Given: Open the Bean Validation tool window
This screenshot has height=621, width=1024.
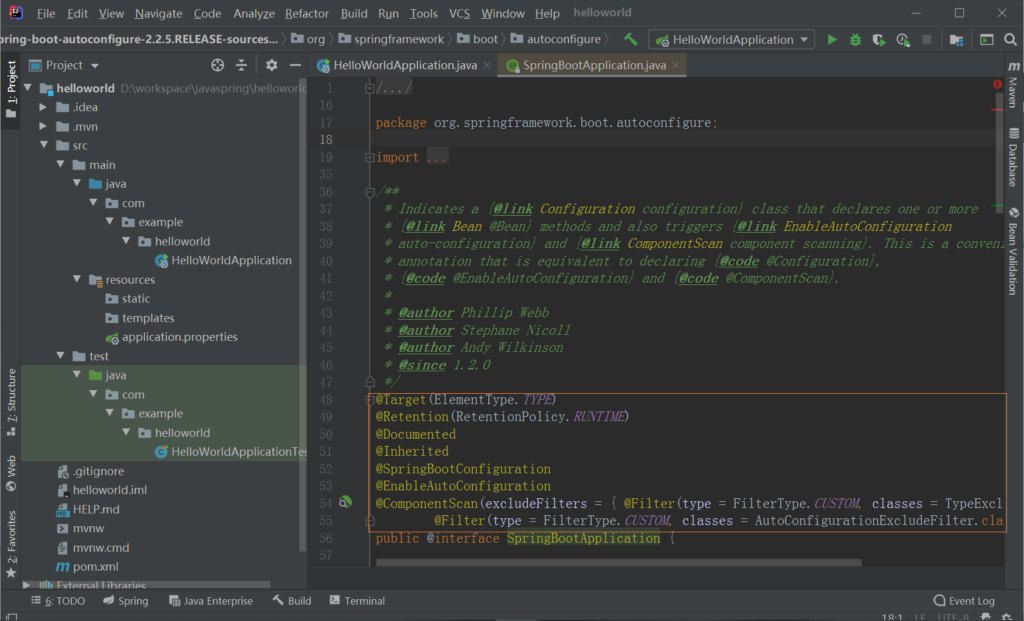Looking at the screenshot, I should (x=1013, y=251).
